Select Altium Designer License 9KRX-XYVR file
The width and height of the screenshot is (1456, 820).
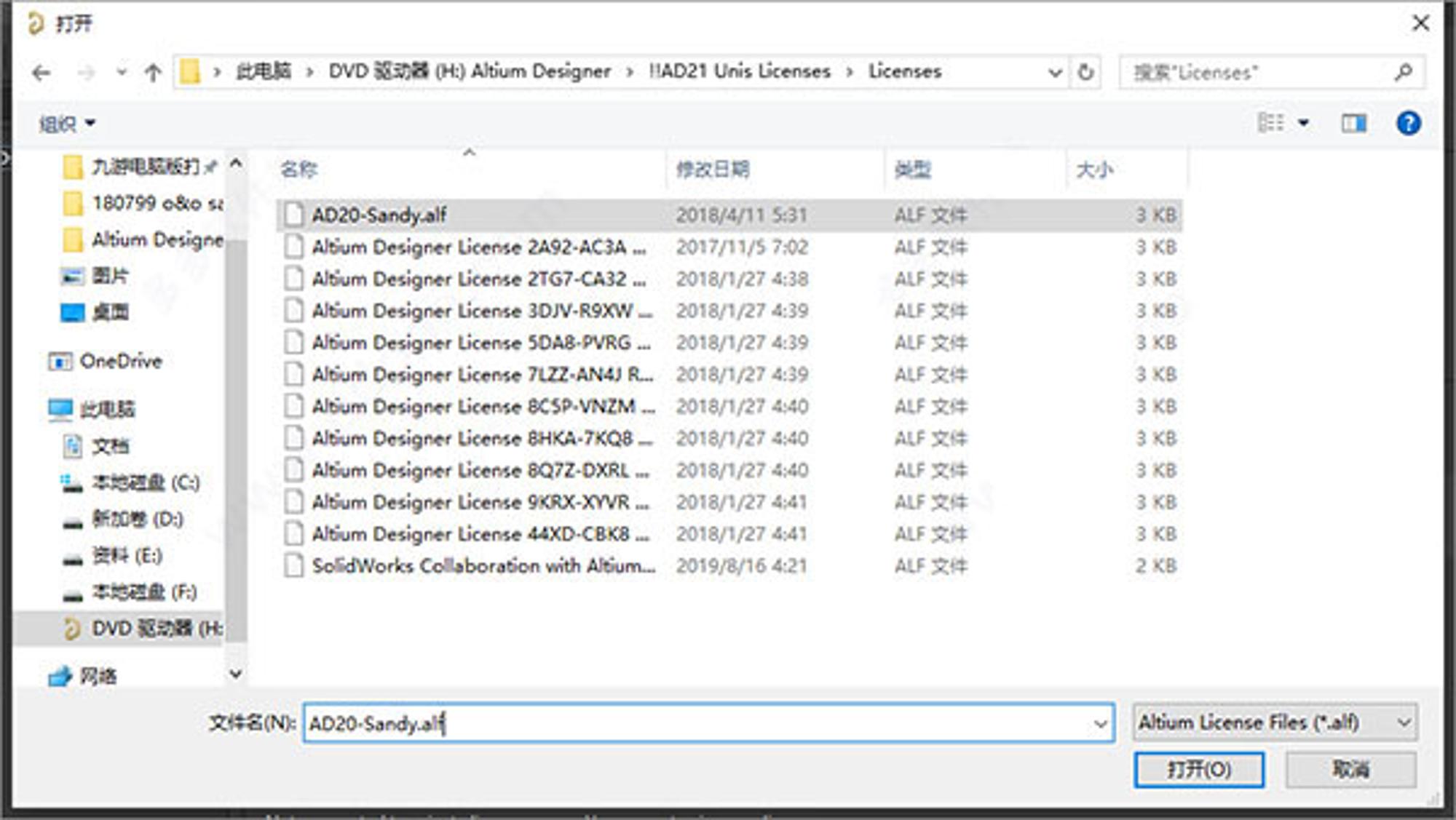729,501
